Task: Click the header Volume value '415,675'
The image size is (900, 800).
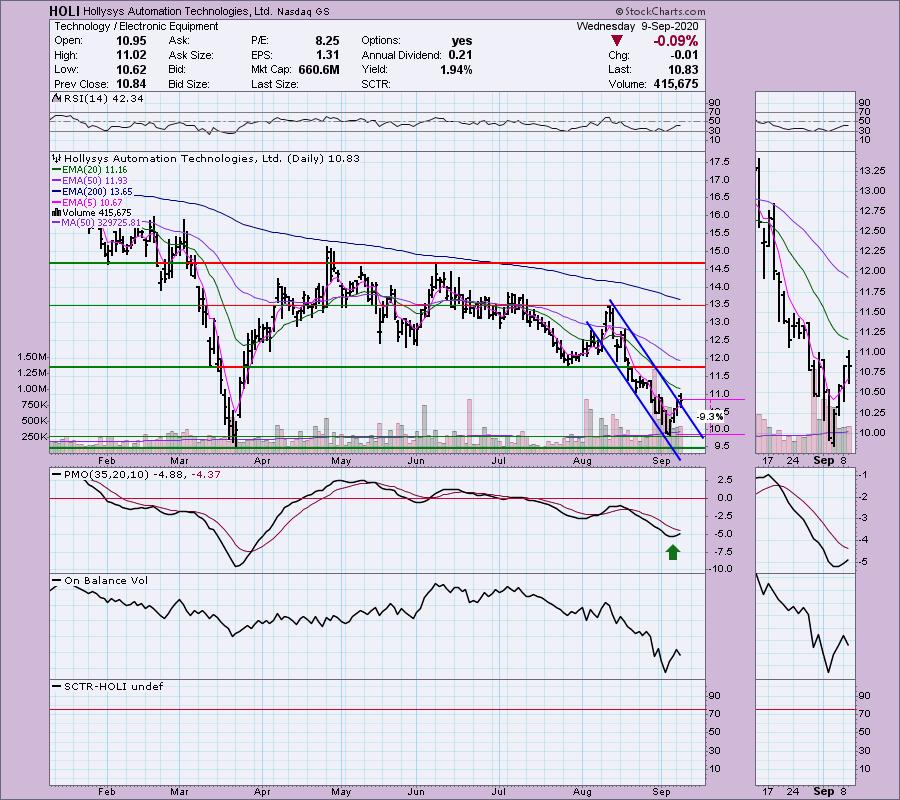Action: pyautogui.click(x=676, y=84)
